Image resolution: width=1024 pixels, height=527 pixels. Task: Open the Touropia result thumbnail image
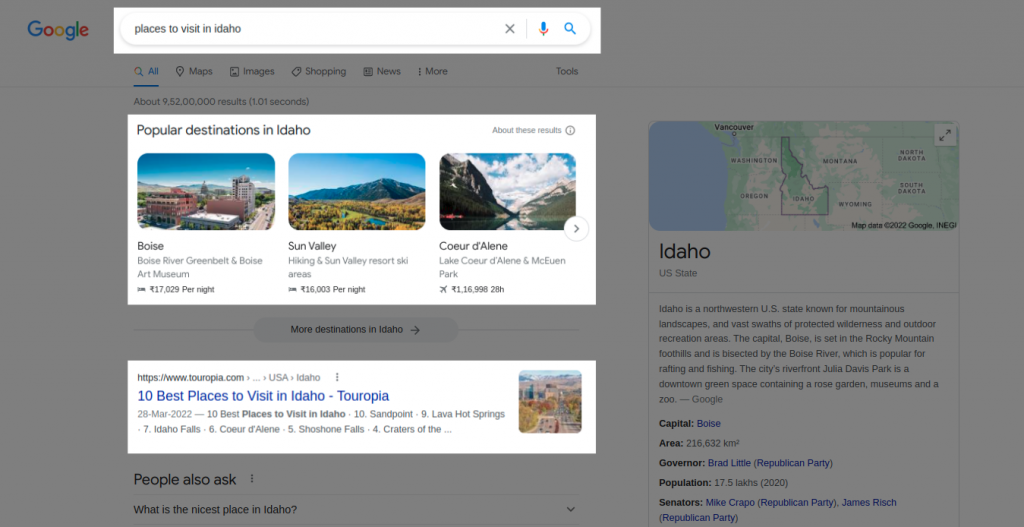coord(550,402)
